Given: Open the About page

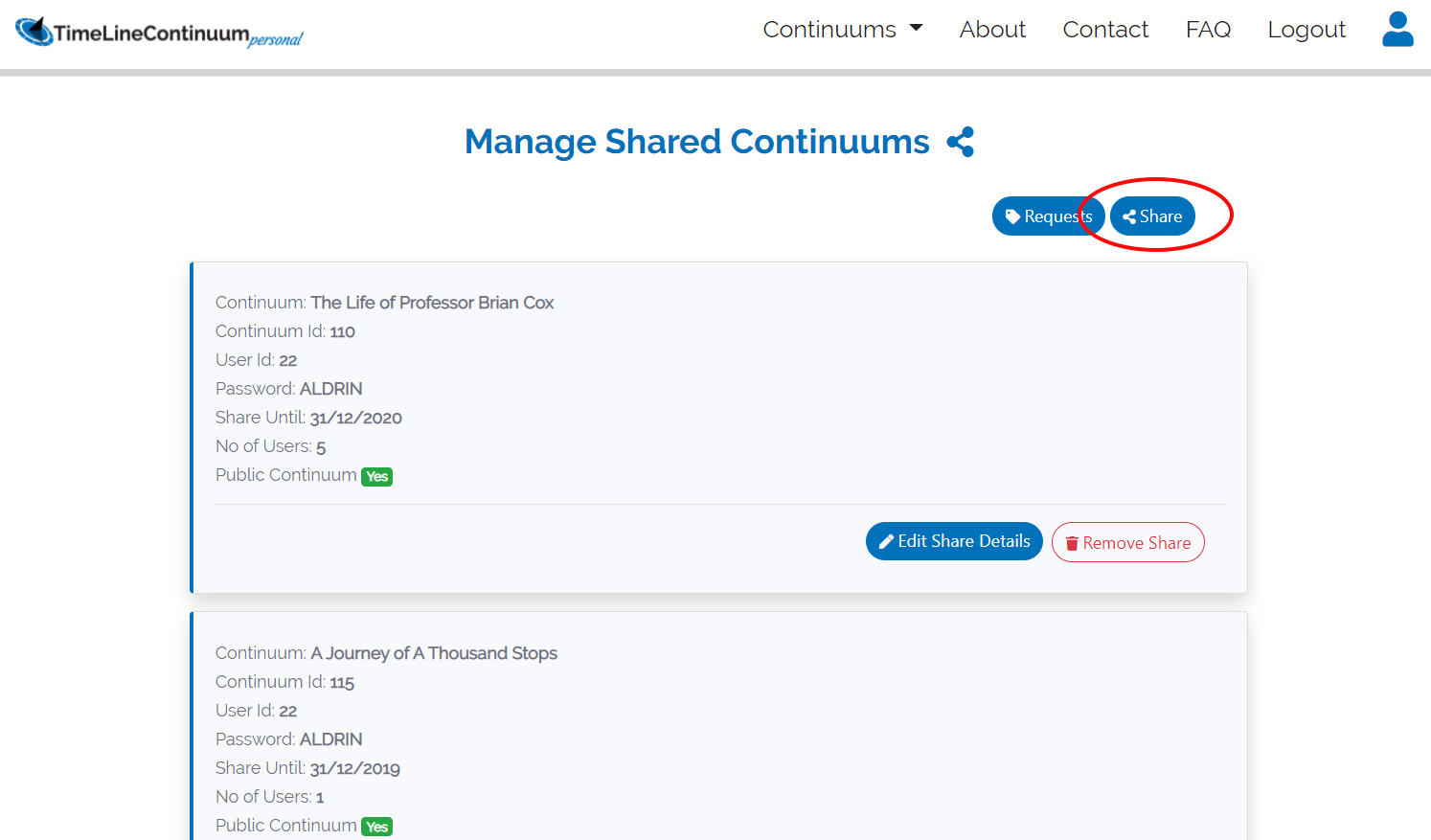Looking at the screenshot, I should (992, 30).
